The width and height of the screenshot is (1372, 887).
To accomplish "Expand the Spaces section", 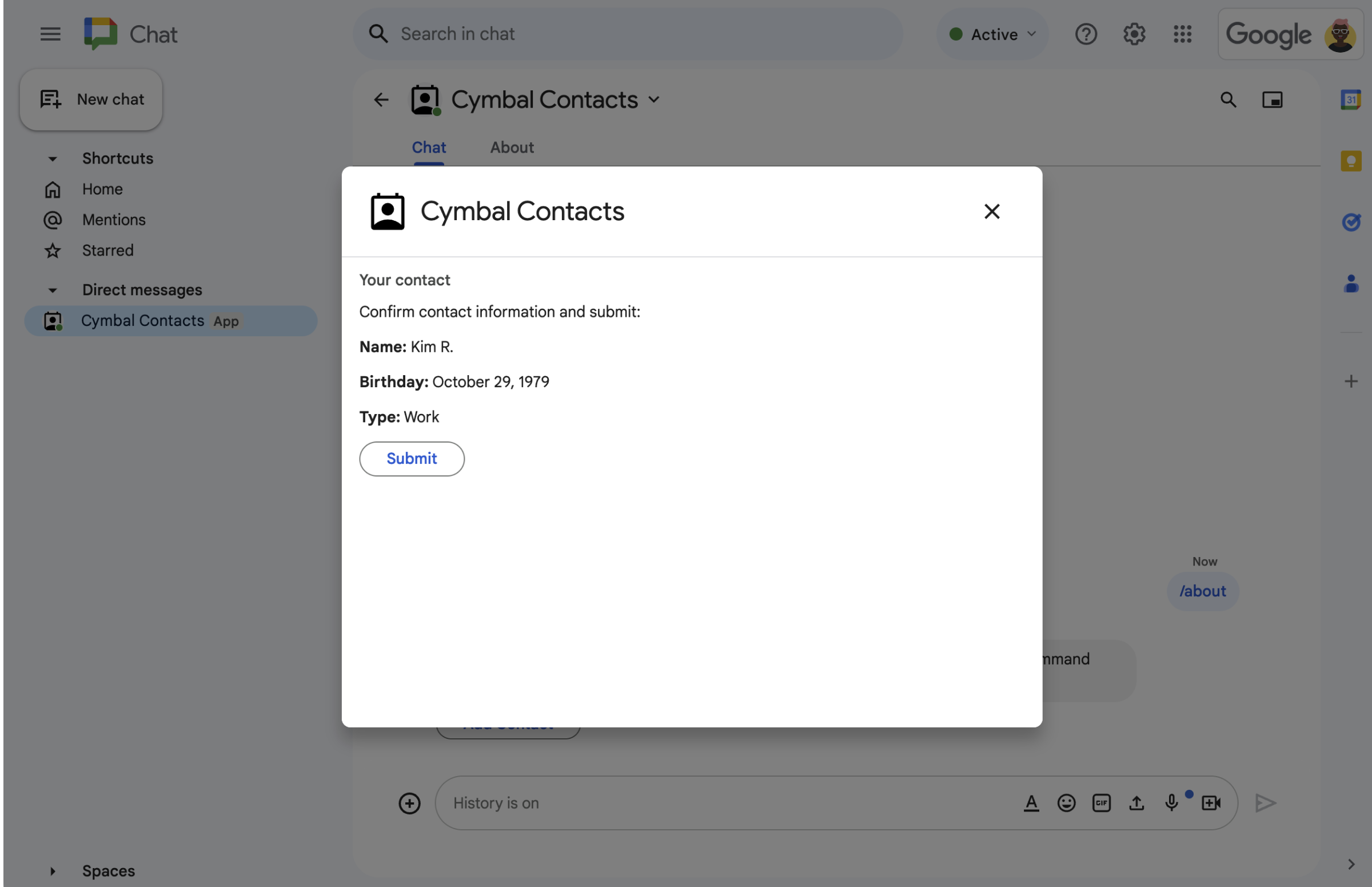I will coord(51,869).
